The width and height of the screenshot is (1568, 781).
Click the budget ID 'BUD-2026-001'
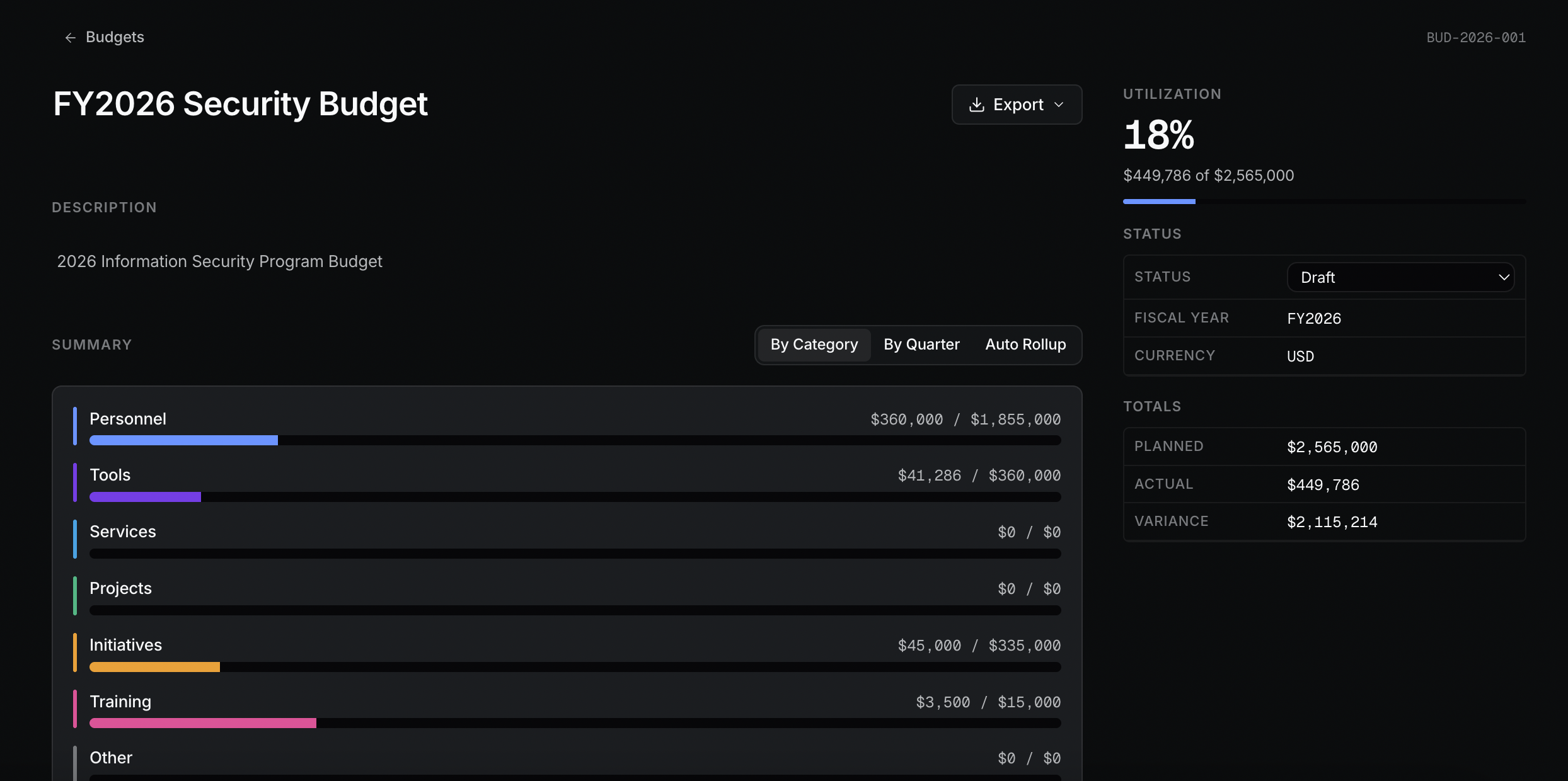coord(1476,38)
